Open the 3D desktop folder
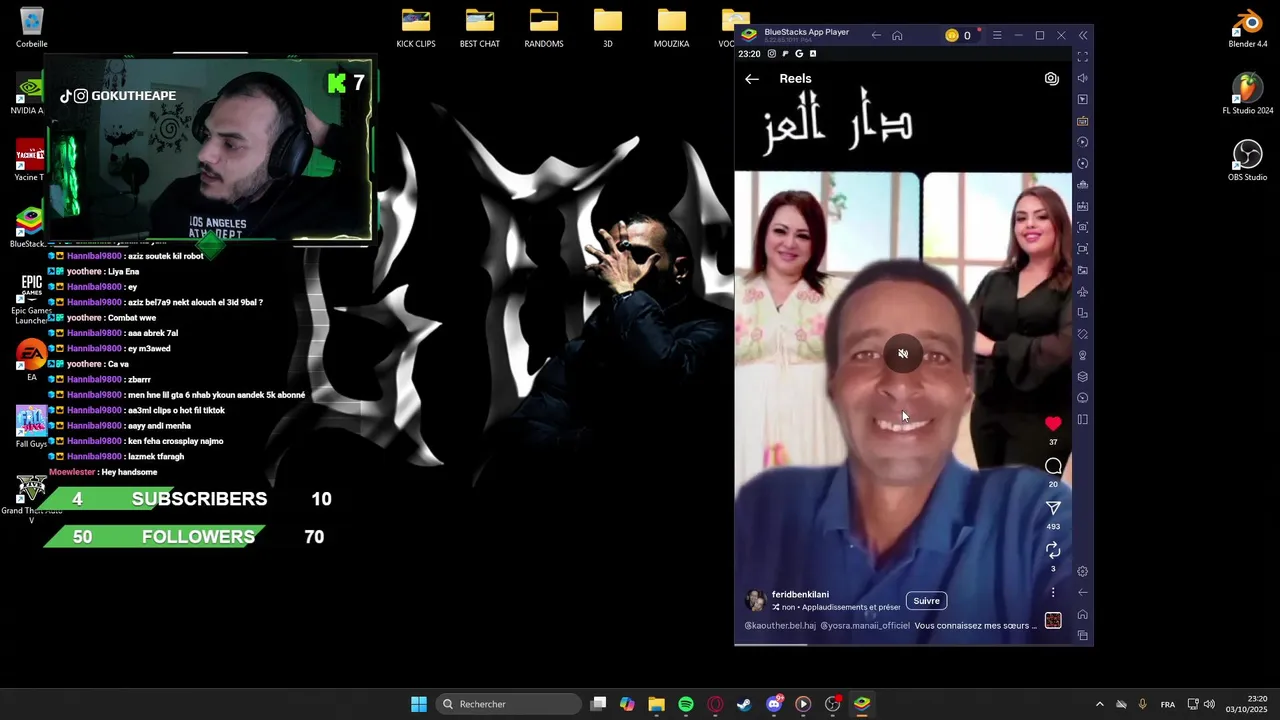 [x=608, y=28]
